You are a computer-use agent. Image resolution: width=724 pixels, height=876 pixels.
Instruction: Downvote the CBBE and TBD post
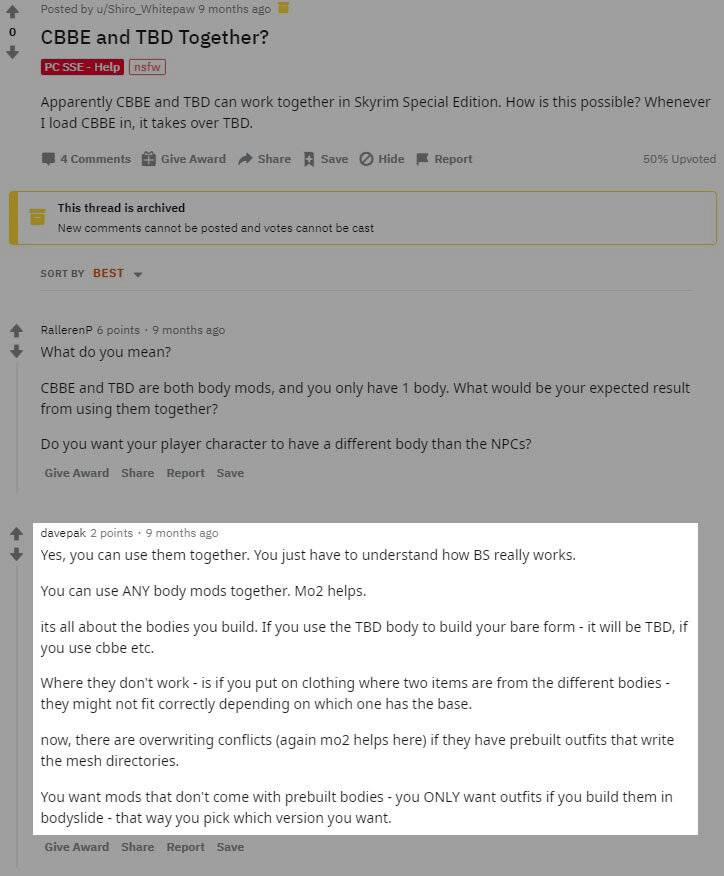12,53
